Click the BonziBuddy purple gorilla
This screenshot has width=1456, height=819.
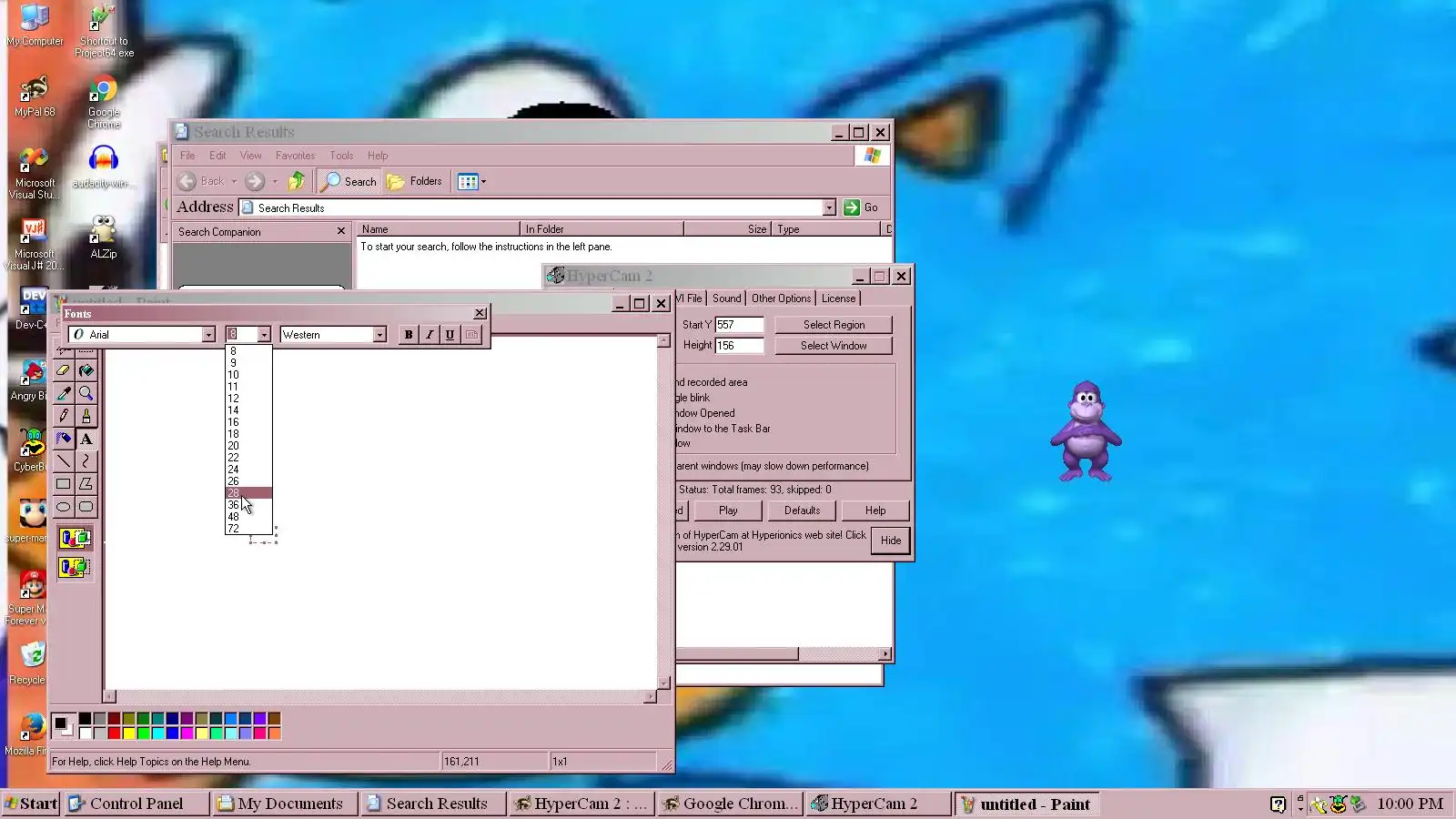1086,431
